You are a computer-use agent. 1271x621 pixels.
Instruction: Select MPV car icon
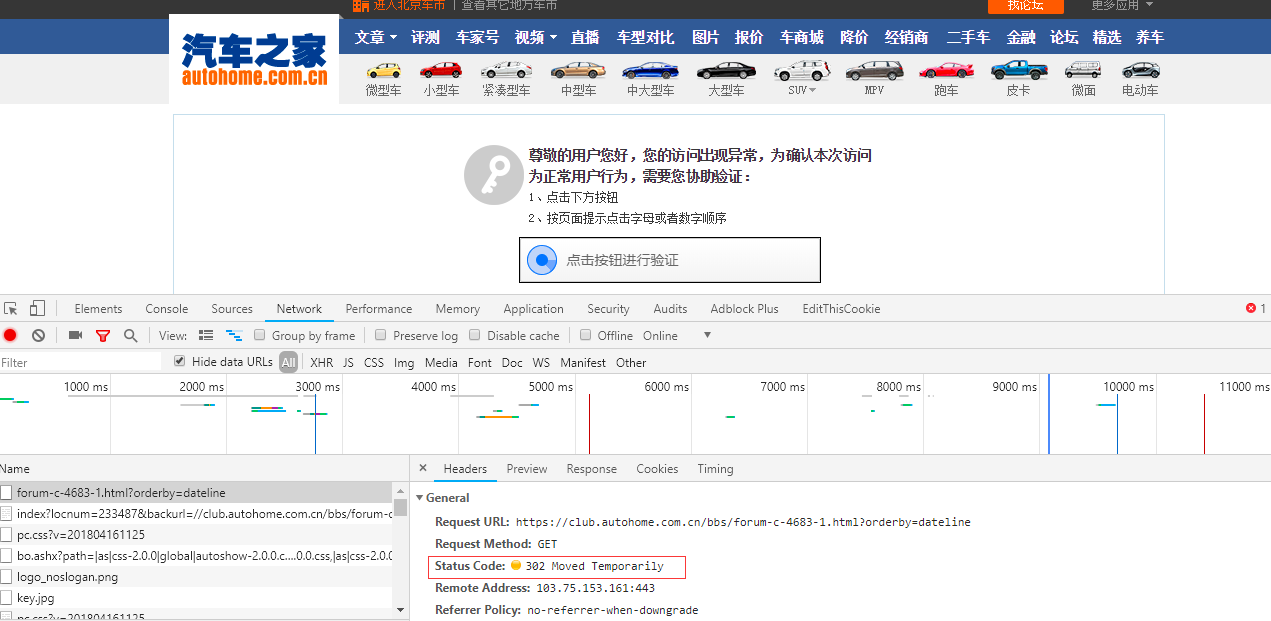tap(874, 70)
